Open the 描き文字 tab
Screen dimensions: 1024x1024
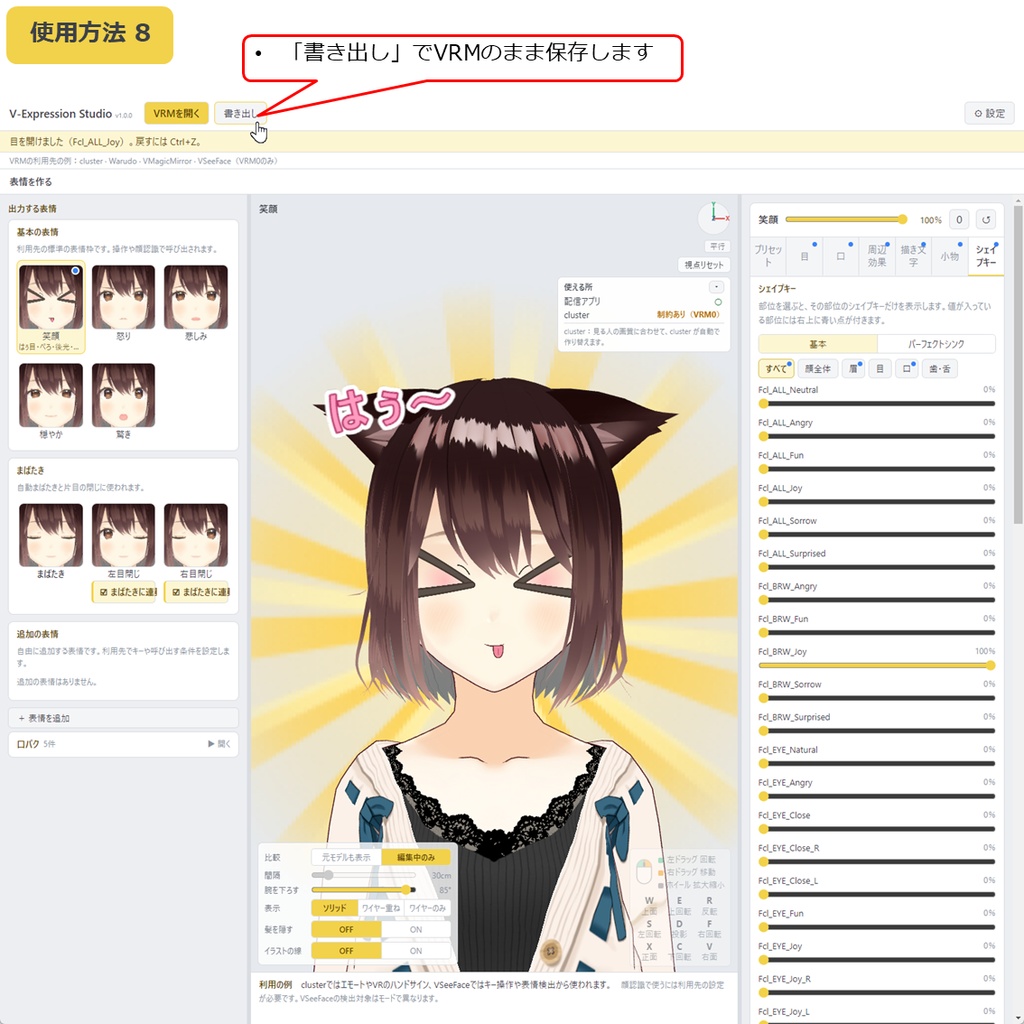[x=913, y=256]
